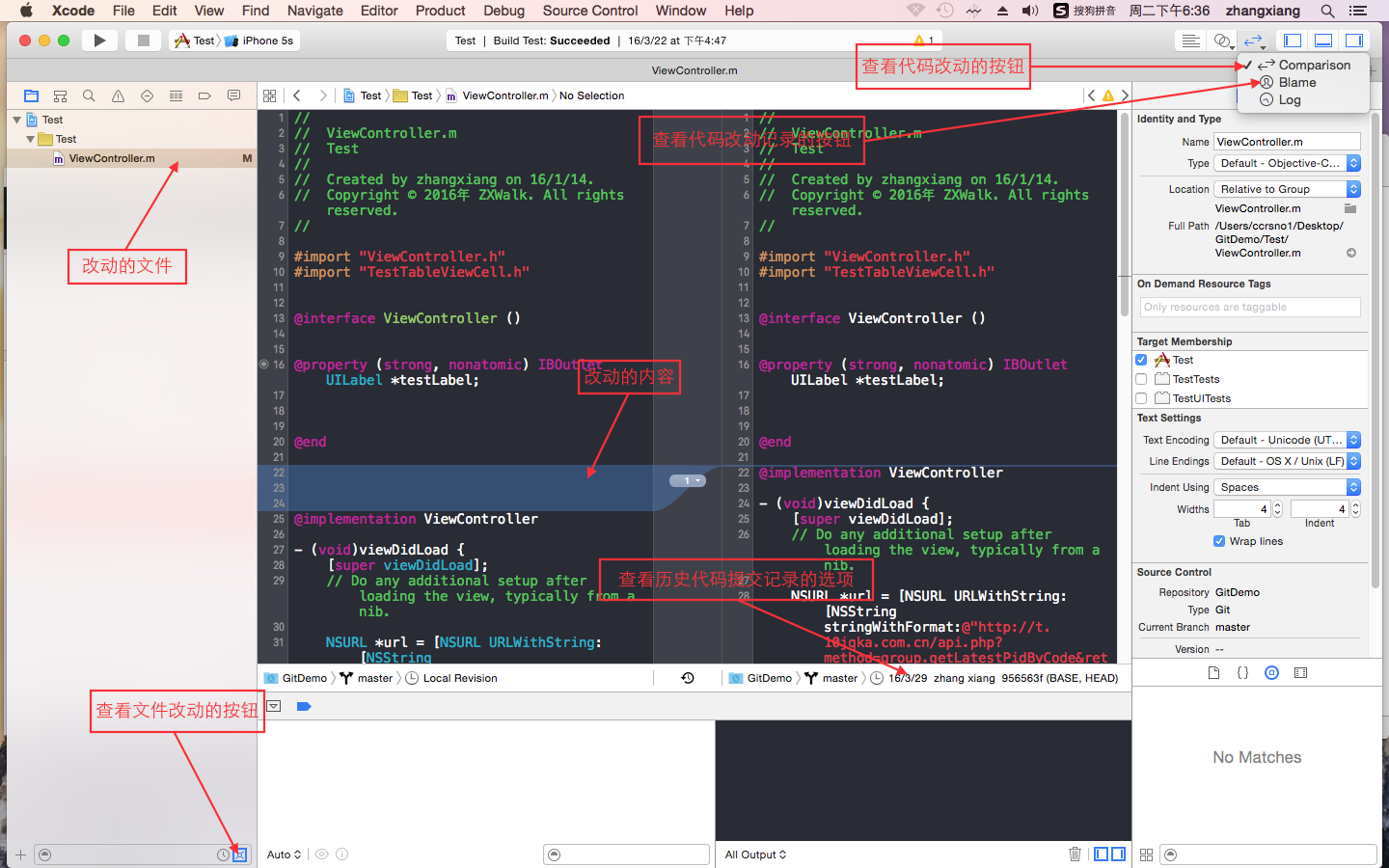Open the Indent Using Spaces dropdown
Image resolution: width=1389 pixels, height=868 pixels.
pyautogui.click(x=1287, y=487)
